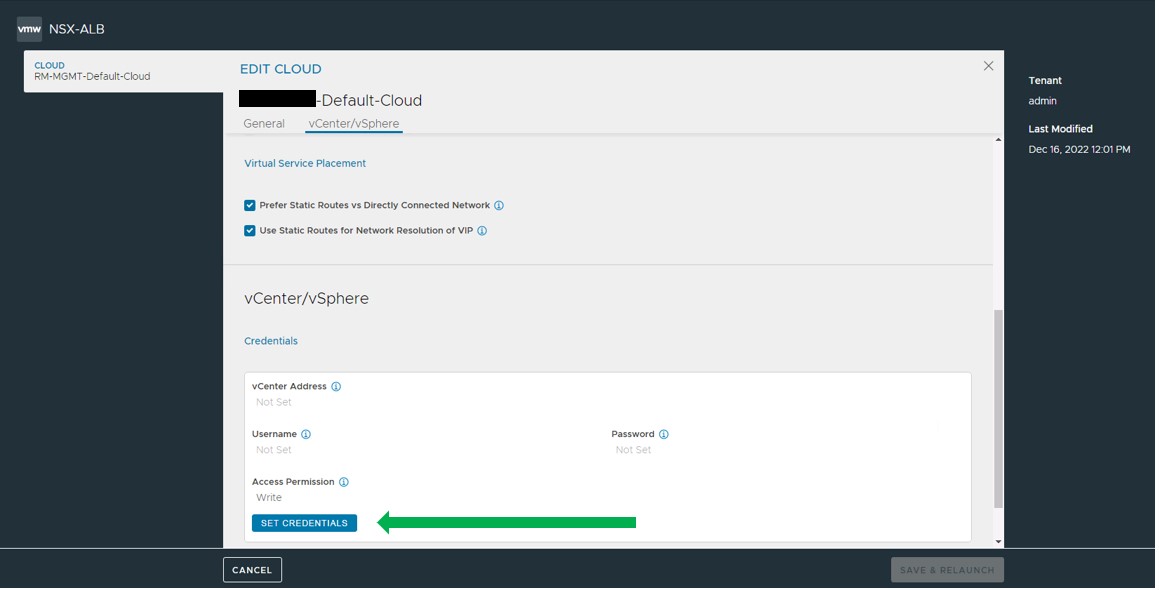Open info icon for Use Static Routes VIP

click(482, 231)
